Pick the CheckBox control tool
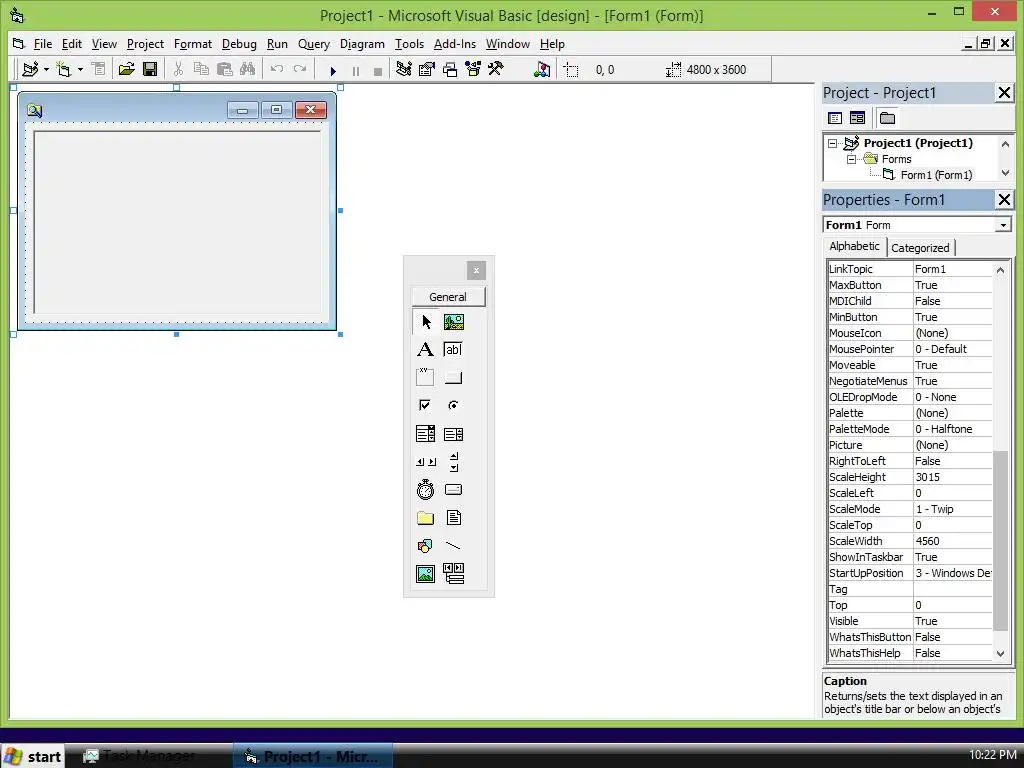The width and height of the screenshot is (1024, 768). (x=425, y=405)
